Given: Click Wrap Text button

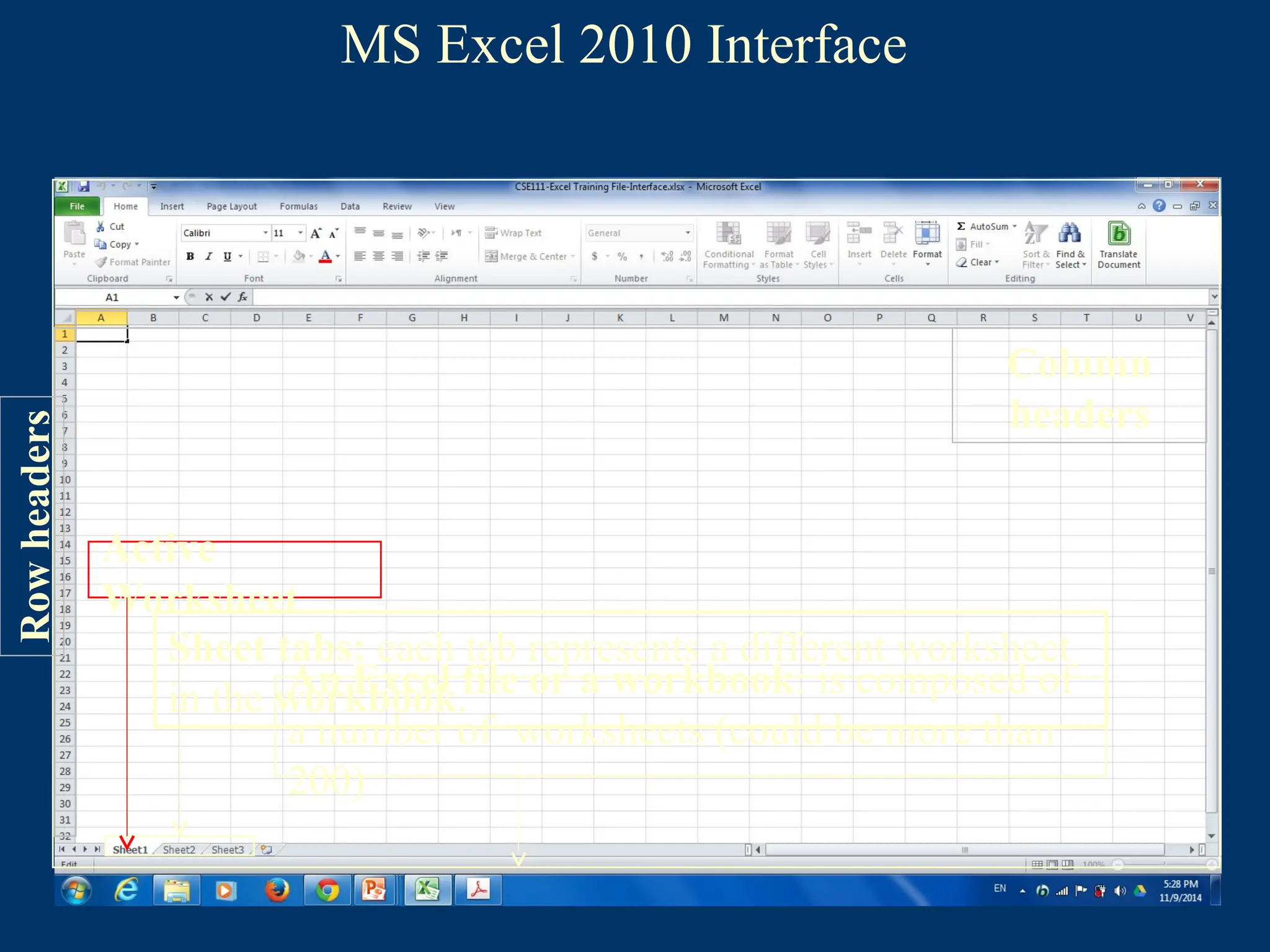Looking at the screenshot, I should [x=513, y=233].
